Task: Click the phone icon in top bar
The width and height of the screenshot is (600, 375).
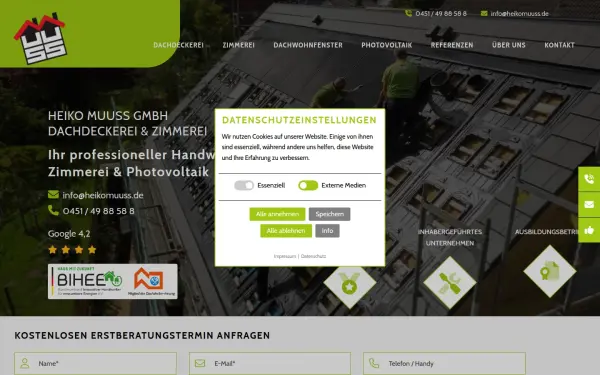Action: 408,13
